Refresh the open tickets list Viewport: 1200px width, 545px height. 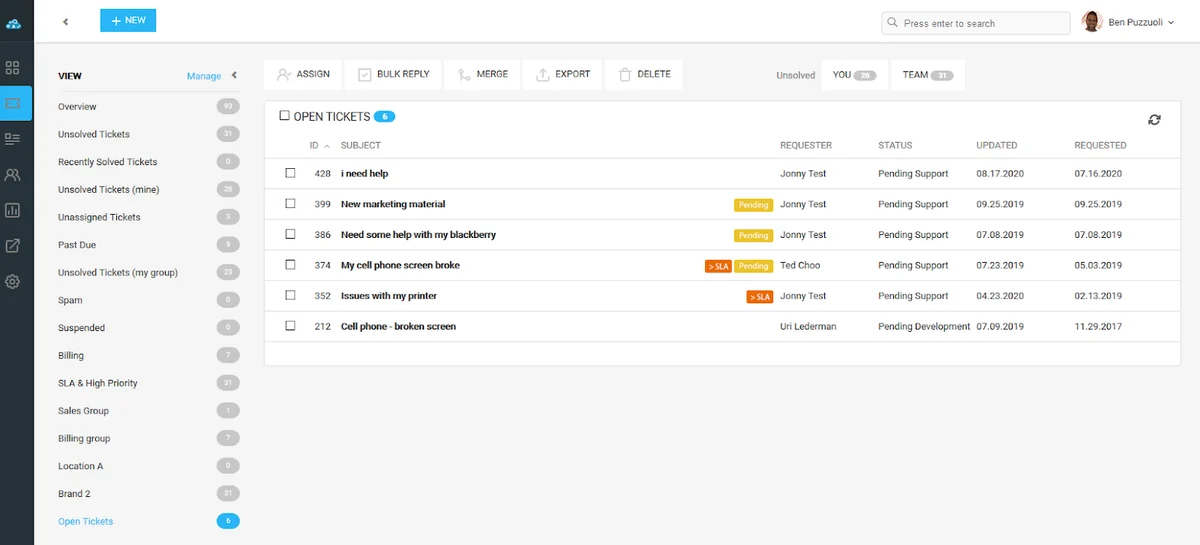click(1154, 120)
